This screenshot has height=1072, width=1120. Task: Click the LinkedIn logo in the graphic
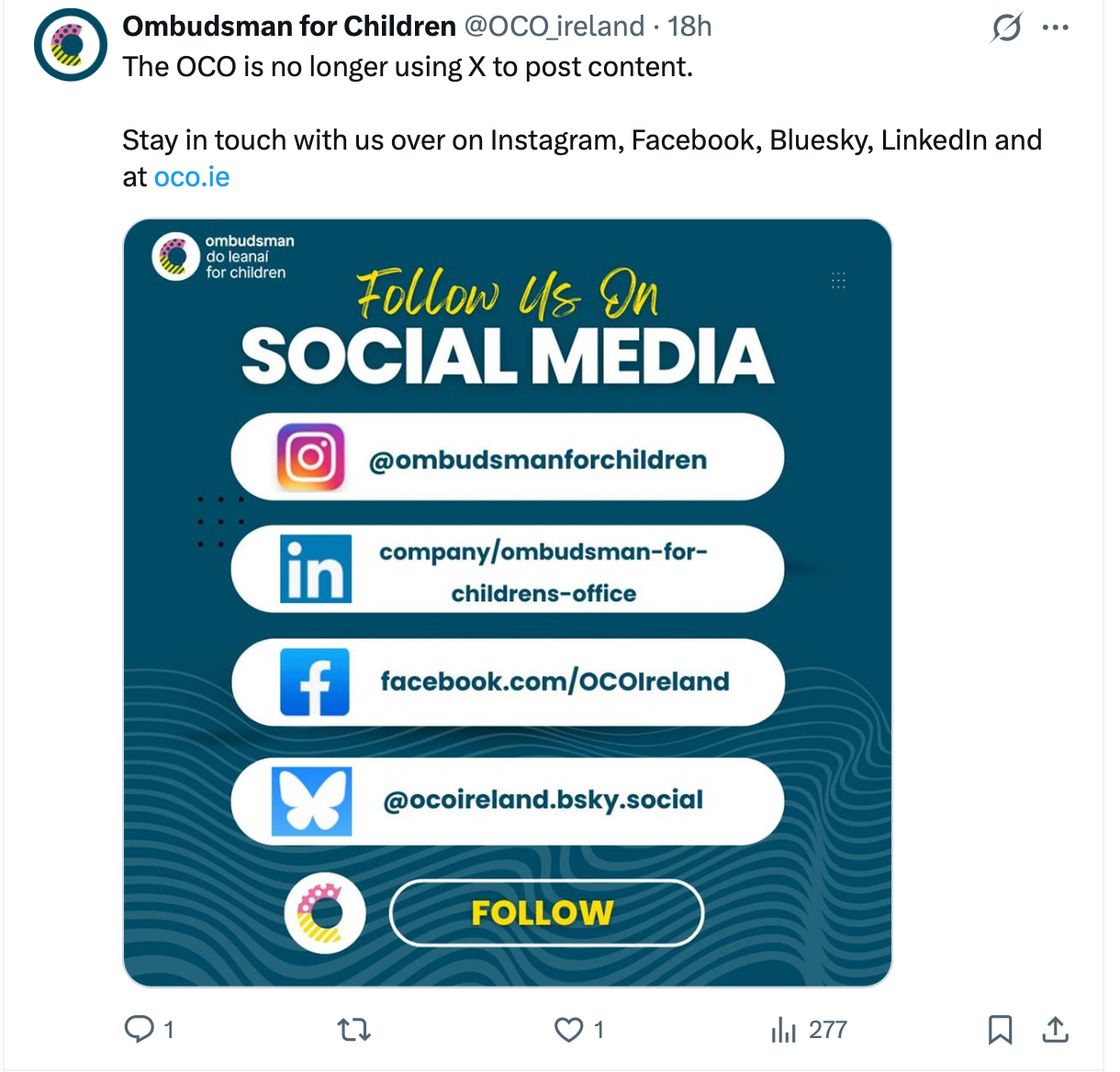316,569
